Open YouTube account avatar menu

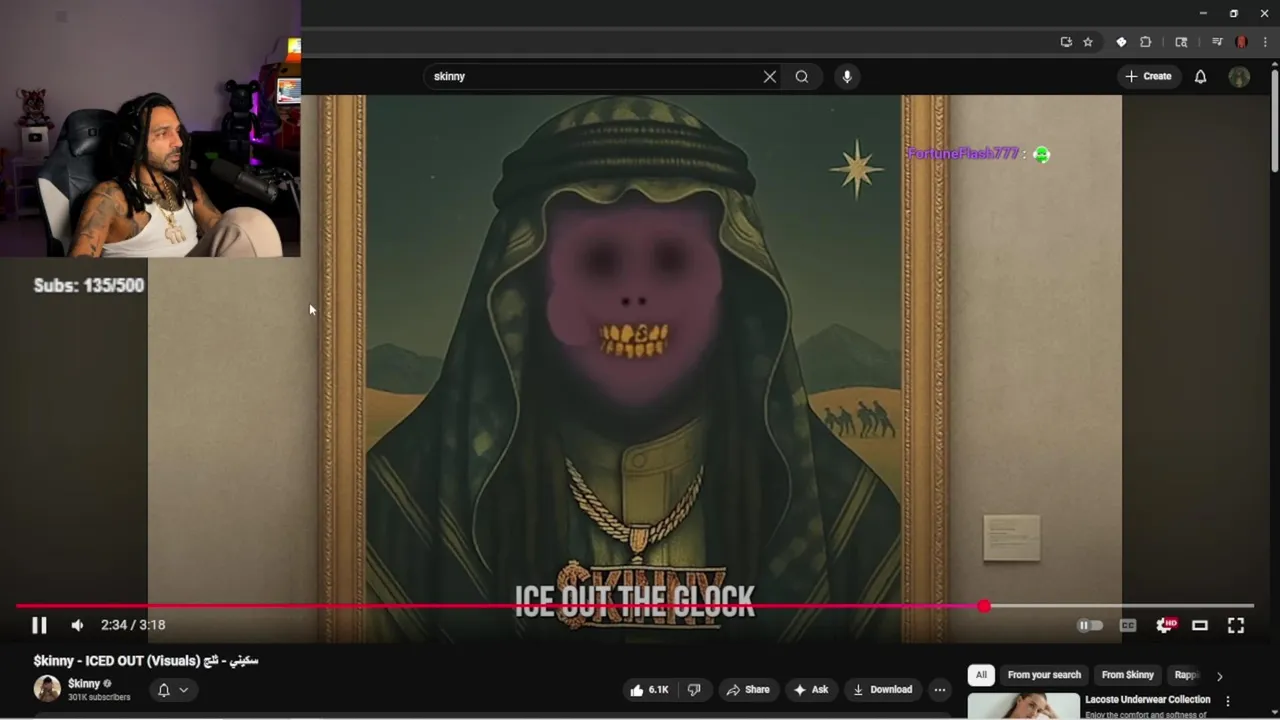click(x=1239, y=76)
